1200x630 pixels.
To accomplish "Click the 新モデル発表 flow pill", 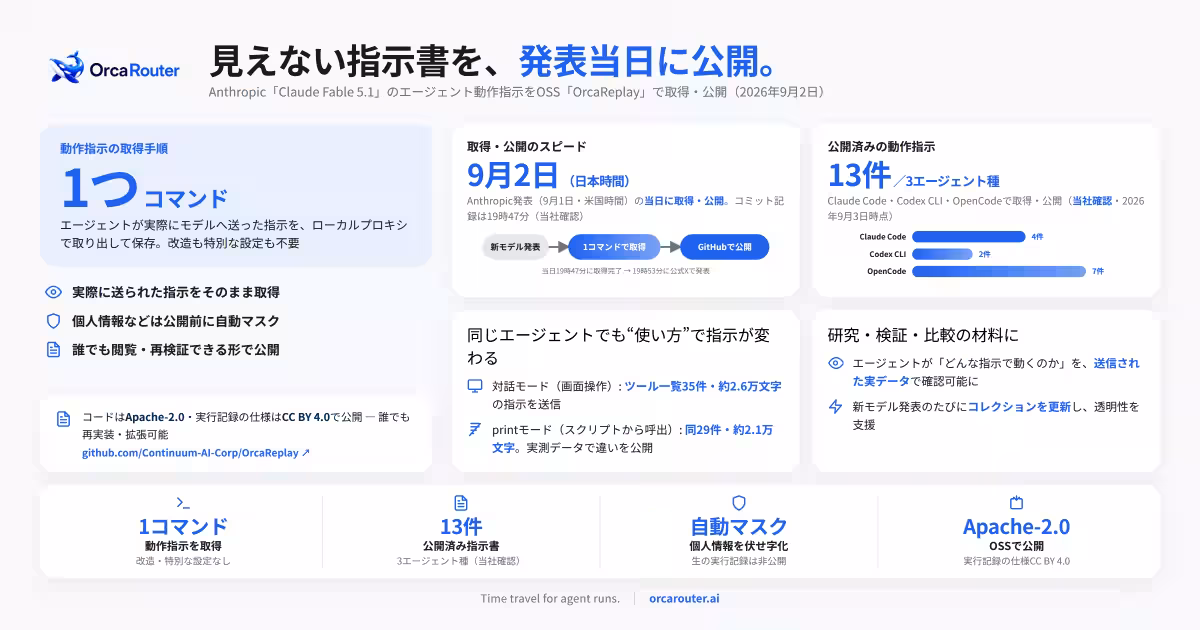I will (x=516, y=246).
